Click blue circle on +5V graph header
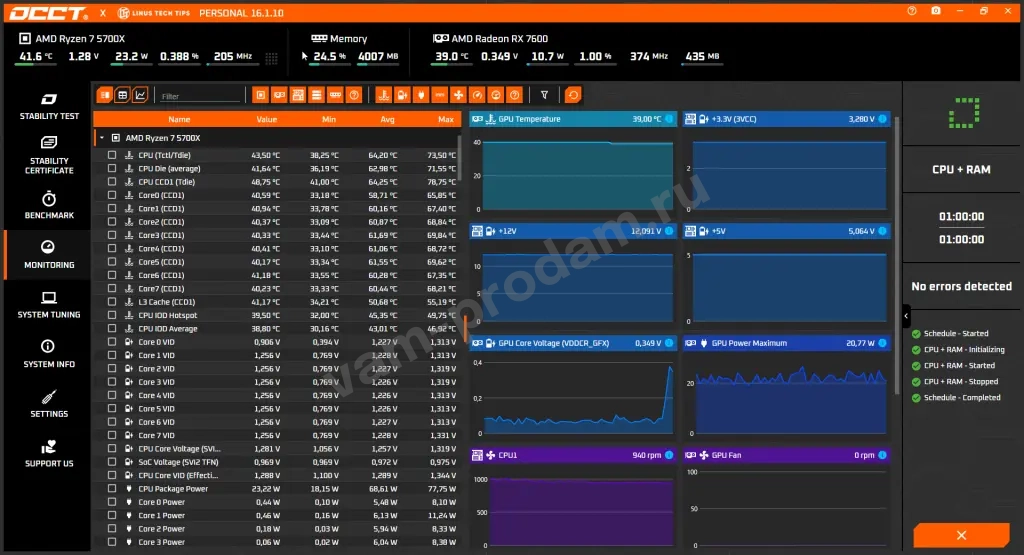 (x=882, y=231)
